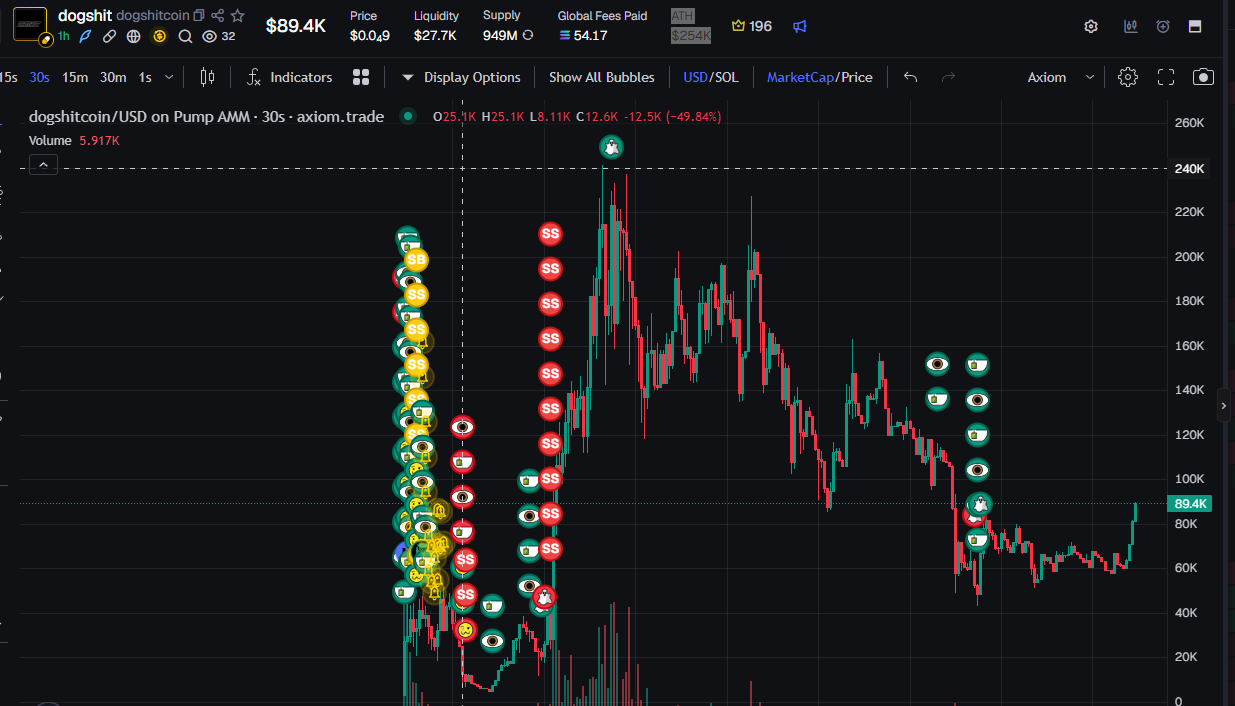
Task: Click the Volume 5.917K label
Action: (75, 141)
